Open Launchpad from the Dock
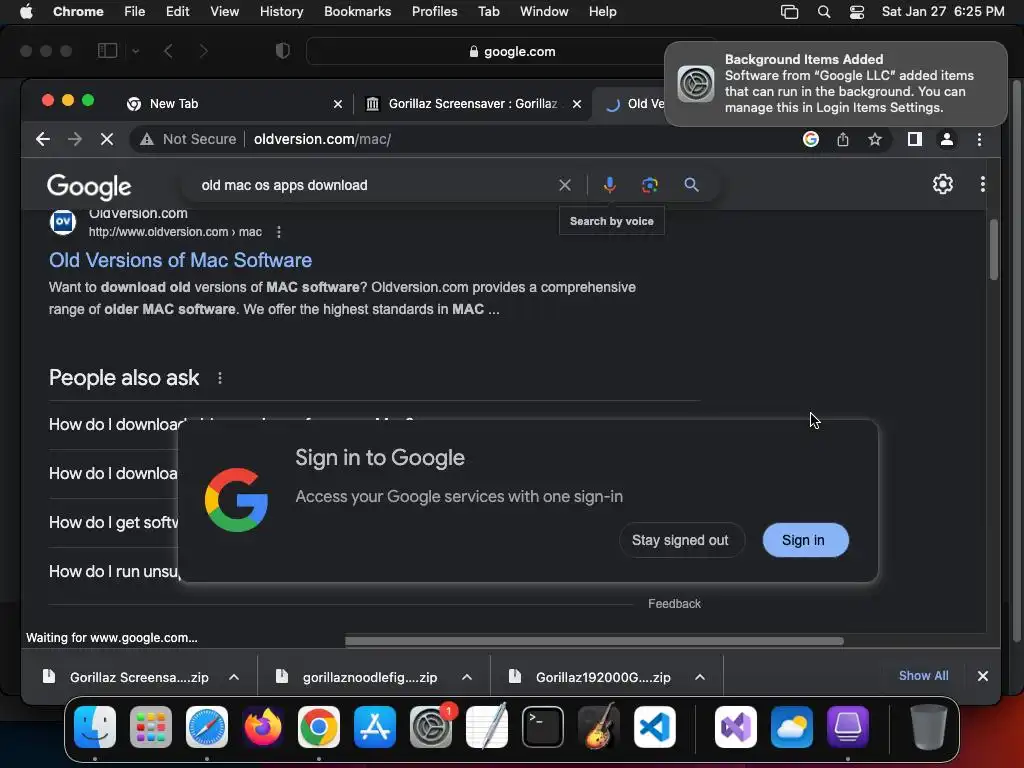 click(x=151, y=727)
